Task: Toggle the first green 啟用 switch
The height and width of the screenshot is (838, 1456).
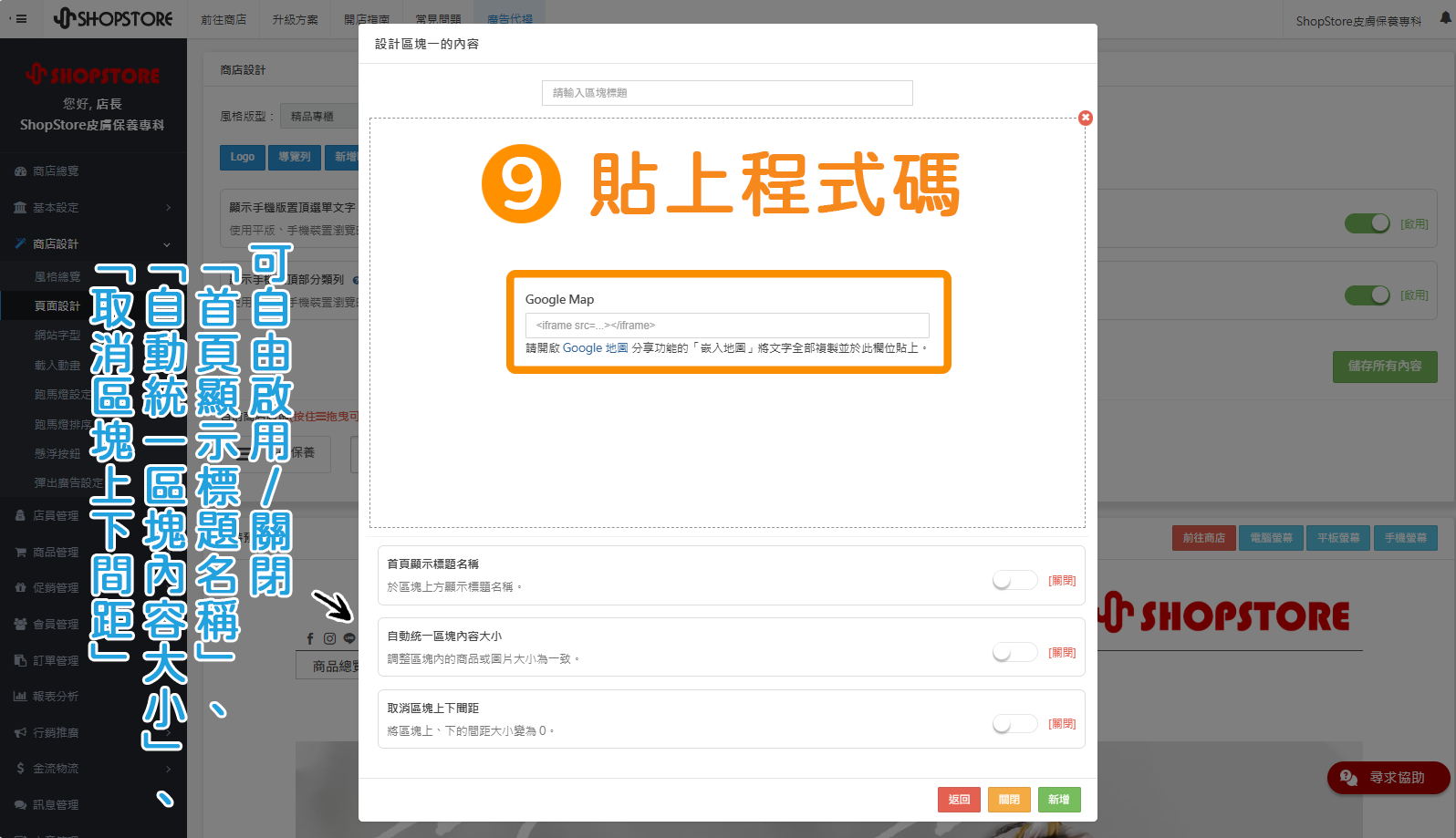Action: pos(1368,223)
